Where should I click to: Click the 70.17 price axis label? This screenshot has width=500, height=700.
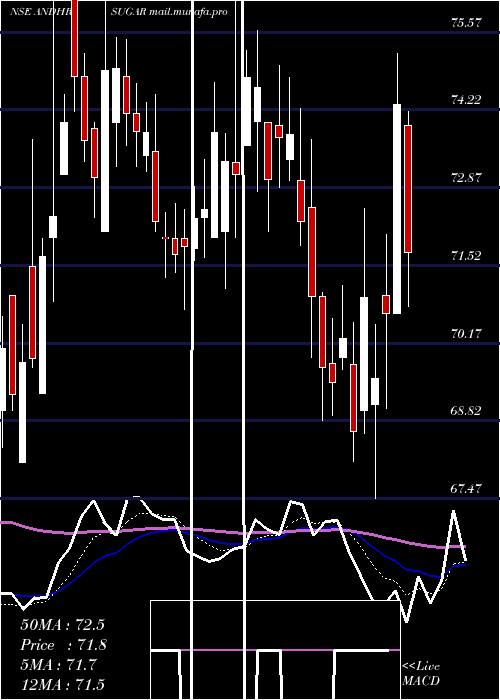466,333
